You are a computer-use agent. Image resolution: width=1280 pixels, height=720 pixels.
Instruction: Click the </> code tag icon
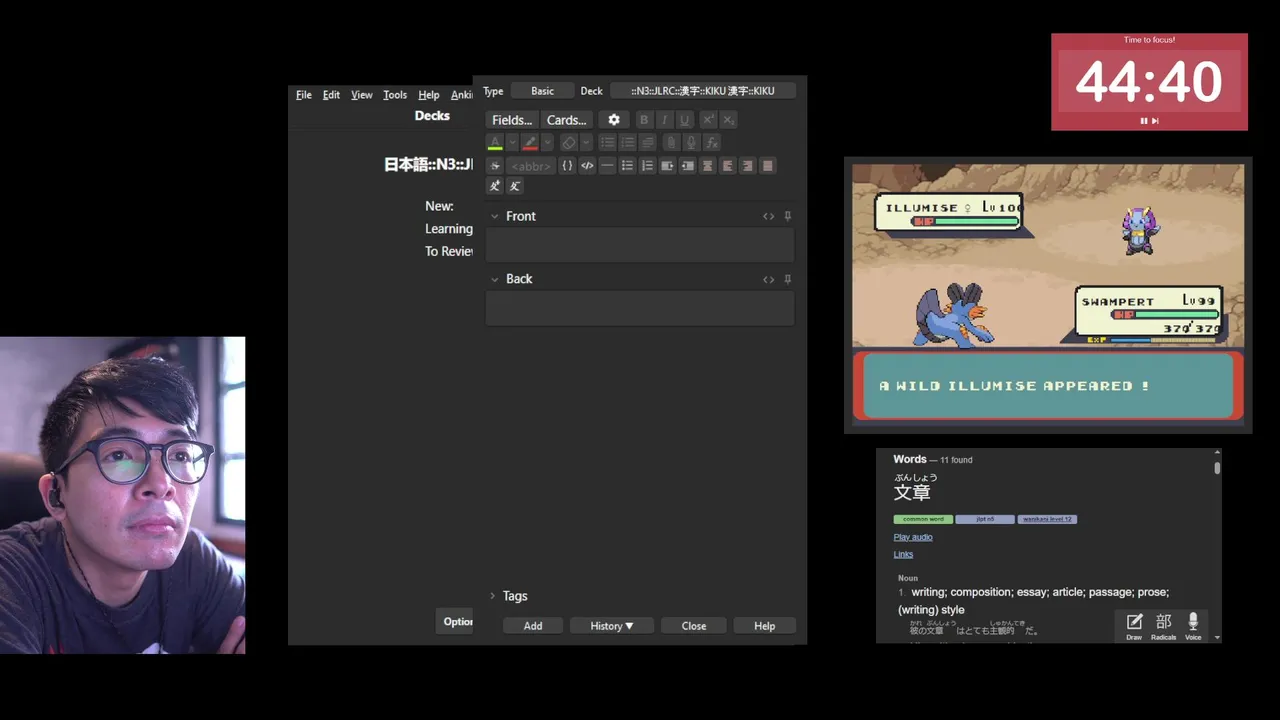pos(587,166)
